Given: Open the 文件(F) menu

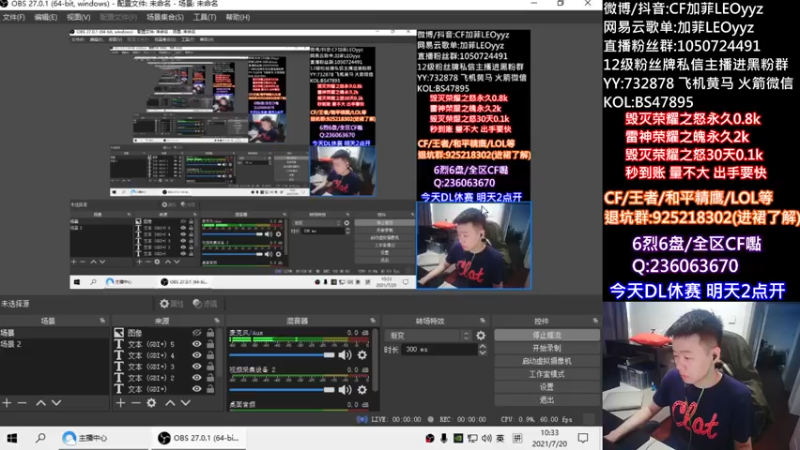Looking at the screenshot, I should click(x=14, y=17).
